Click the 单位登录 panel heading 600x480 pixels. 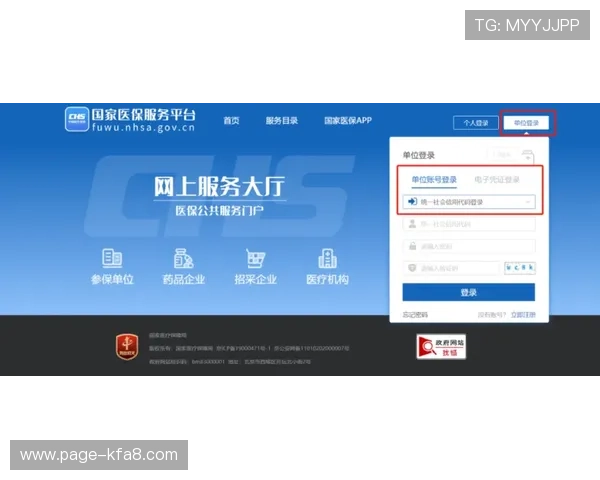(x=419, y=155)
